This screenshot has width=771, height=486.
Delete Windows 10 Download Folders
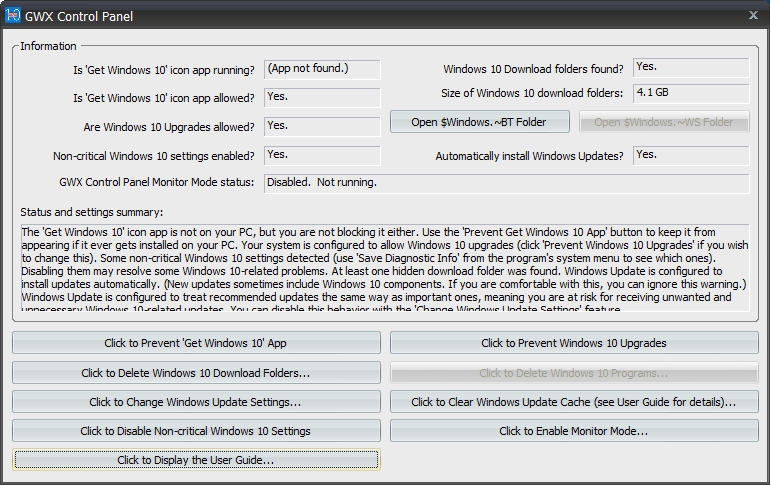click(196, 373)
